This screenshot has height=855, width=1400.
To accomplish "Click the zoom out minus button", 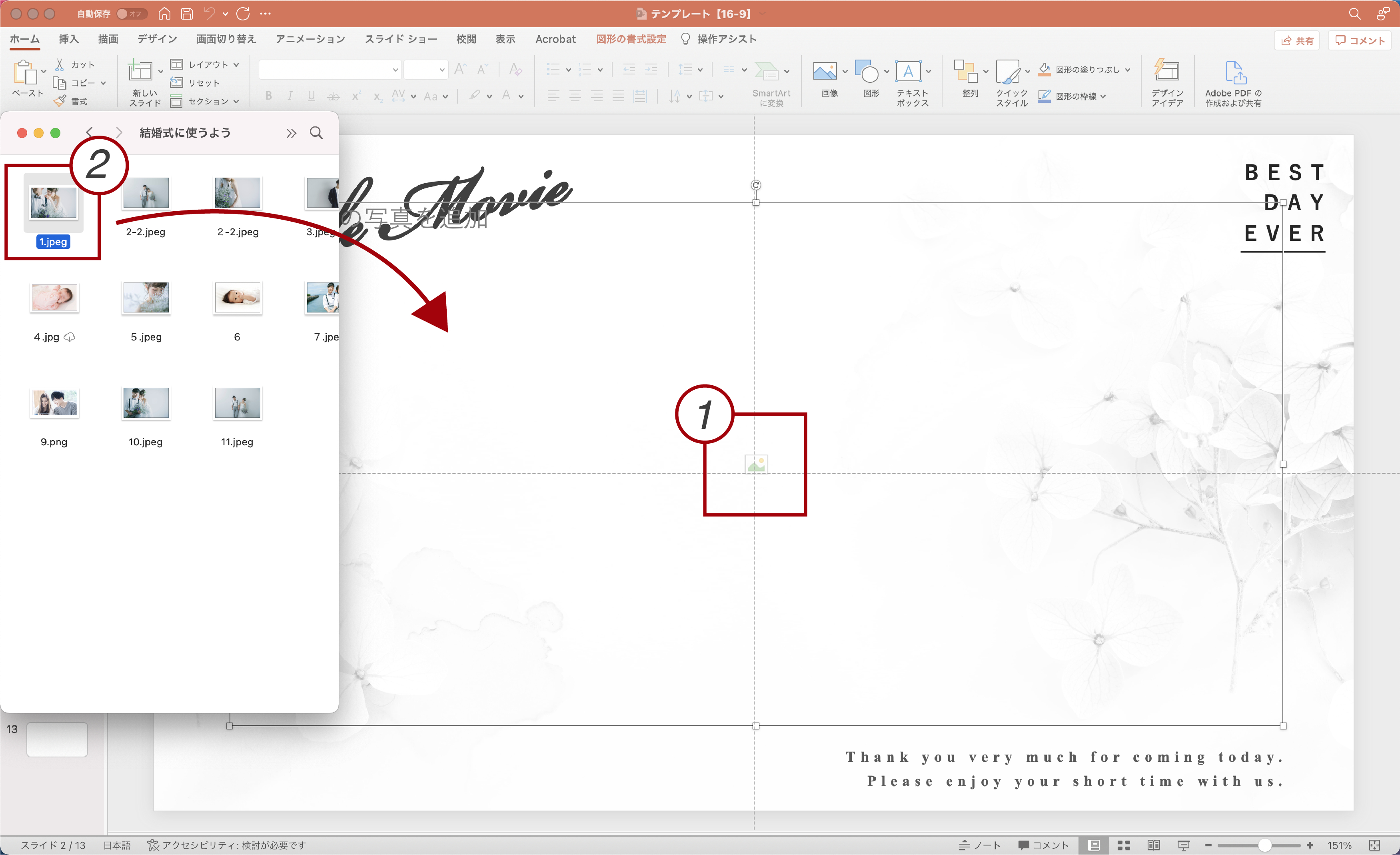I will pos(1208,845).
